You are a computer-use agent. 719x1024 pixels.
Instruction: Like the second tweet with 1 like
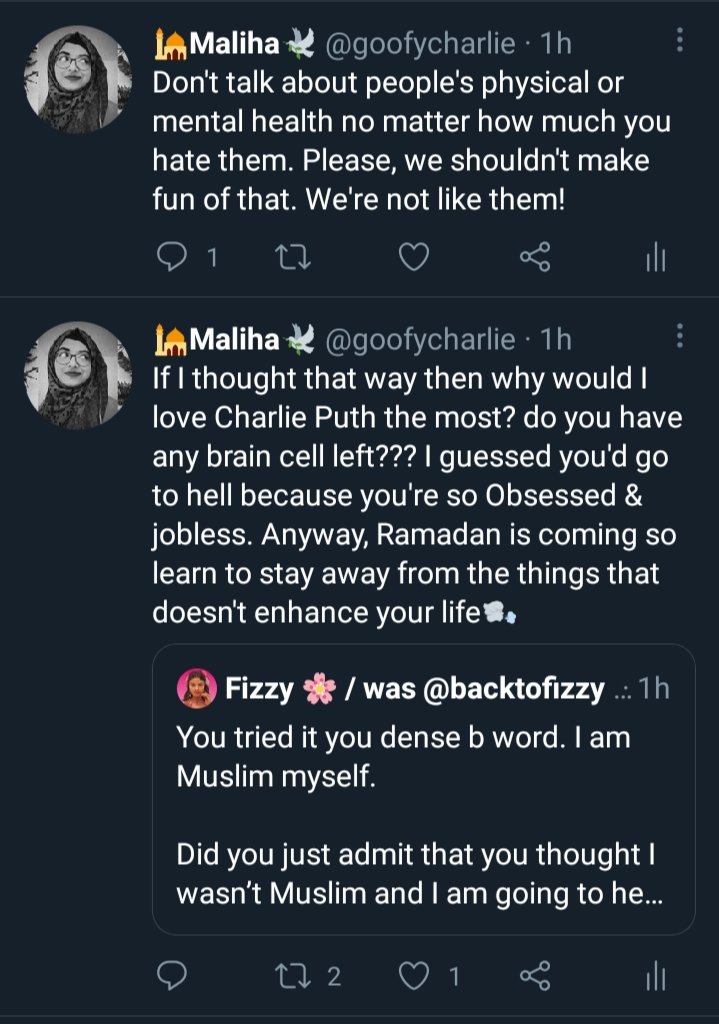(413, 975)
